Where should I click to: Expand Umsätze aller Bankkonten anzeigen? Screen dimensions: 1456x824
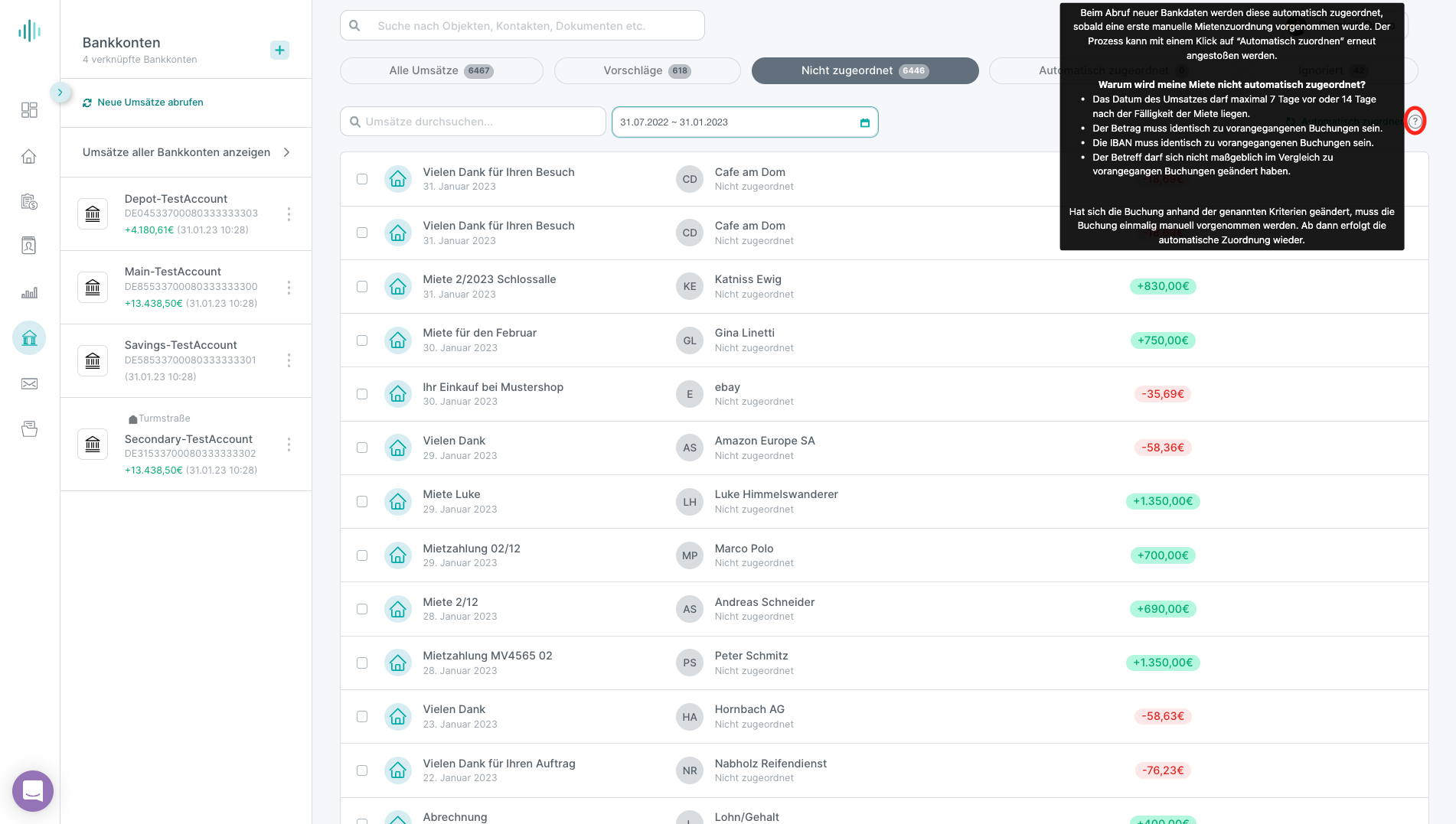click(x=186, y=152)
